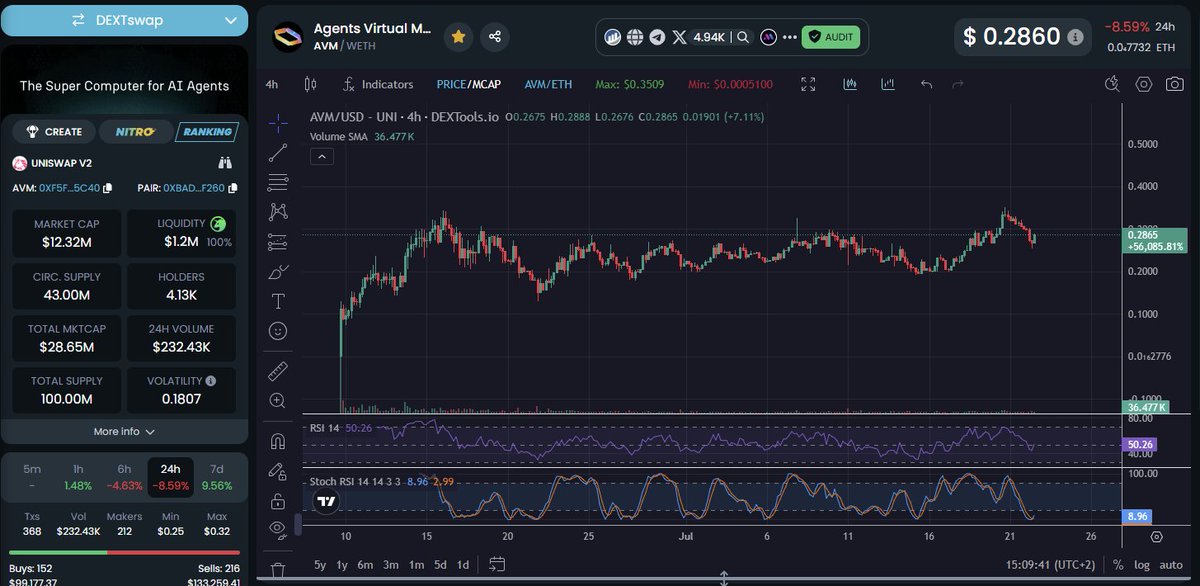Toggle magnet mode for drawings
Viewport: 1200px width, 586px height.
coord(278,441)
